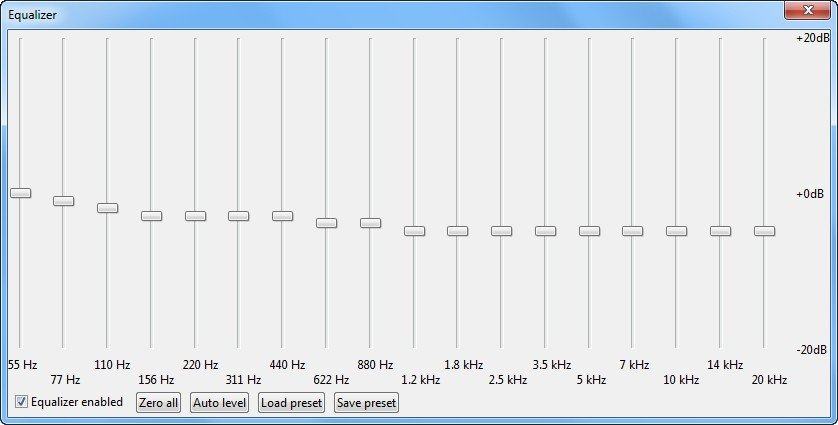Click the Auto level button
Viewport: 838px width, 425px height.
pos(219,403)
